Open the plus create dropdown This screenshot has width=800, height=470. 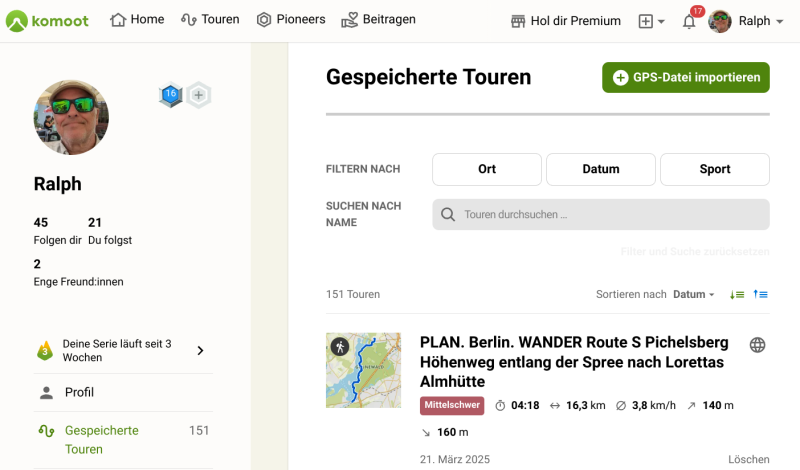coord(651,21)
